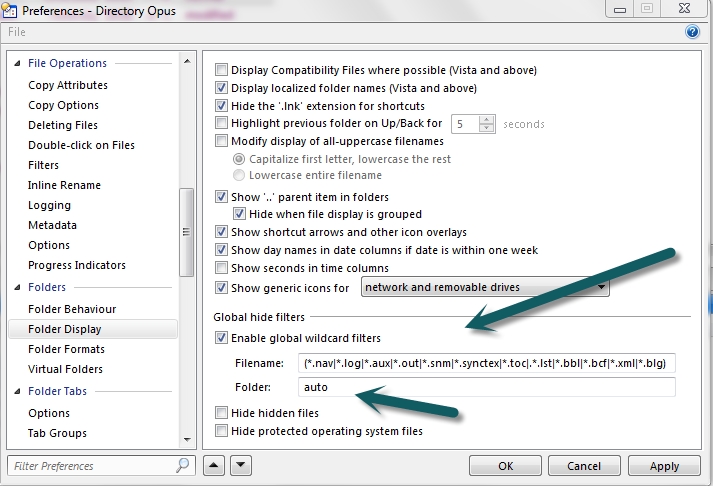The height and width of the screenshot is (486, 713).
Task: Minimize the Preferences window
Action: (x=620, y=10)
